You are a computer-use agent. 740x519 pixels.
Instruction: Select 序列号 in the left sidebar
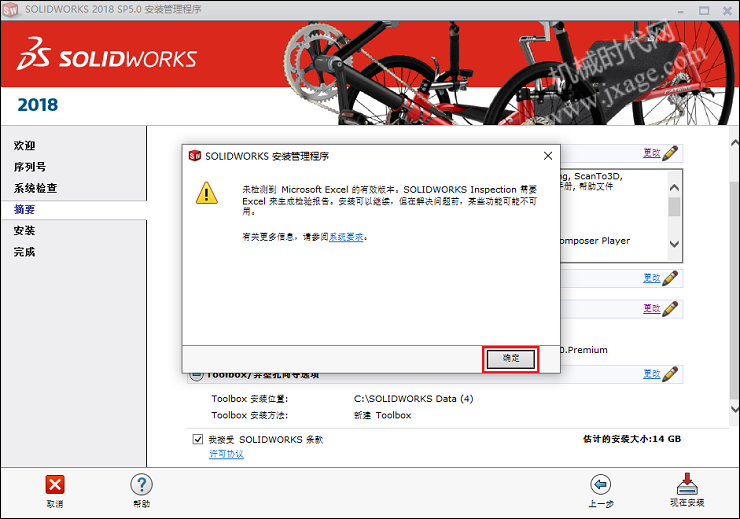pyautogui.click(x=30, y=167)
